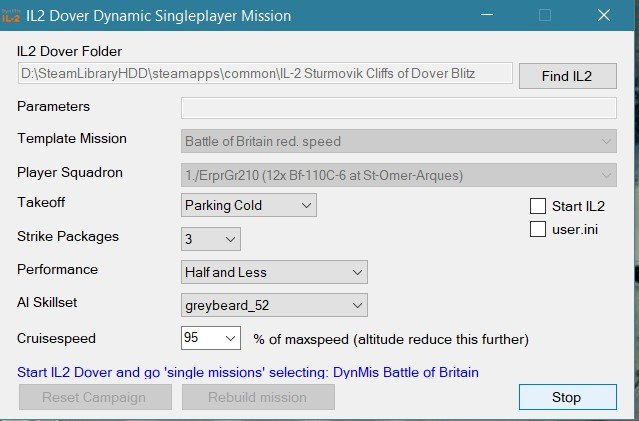
Task: Click the Reset Campaign button
Action: pyautogui.click(x=94, y=397)
